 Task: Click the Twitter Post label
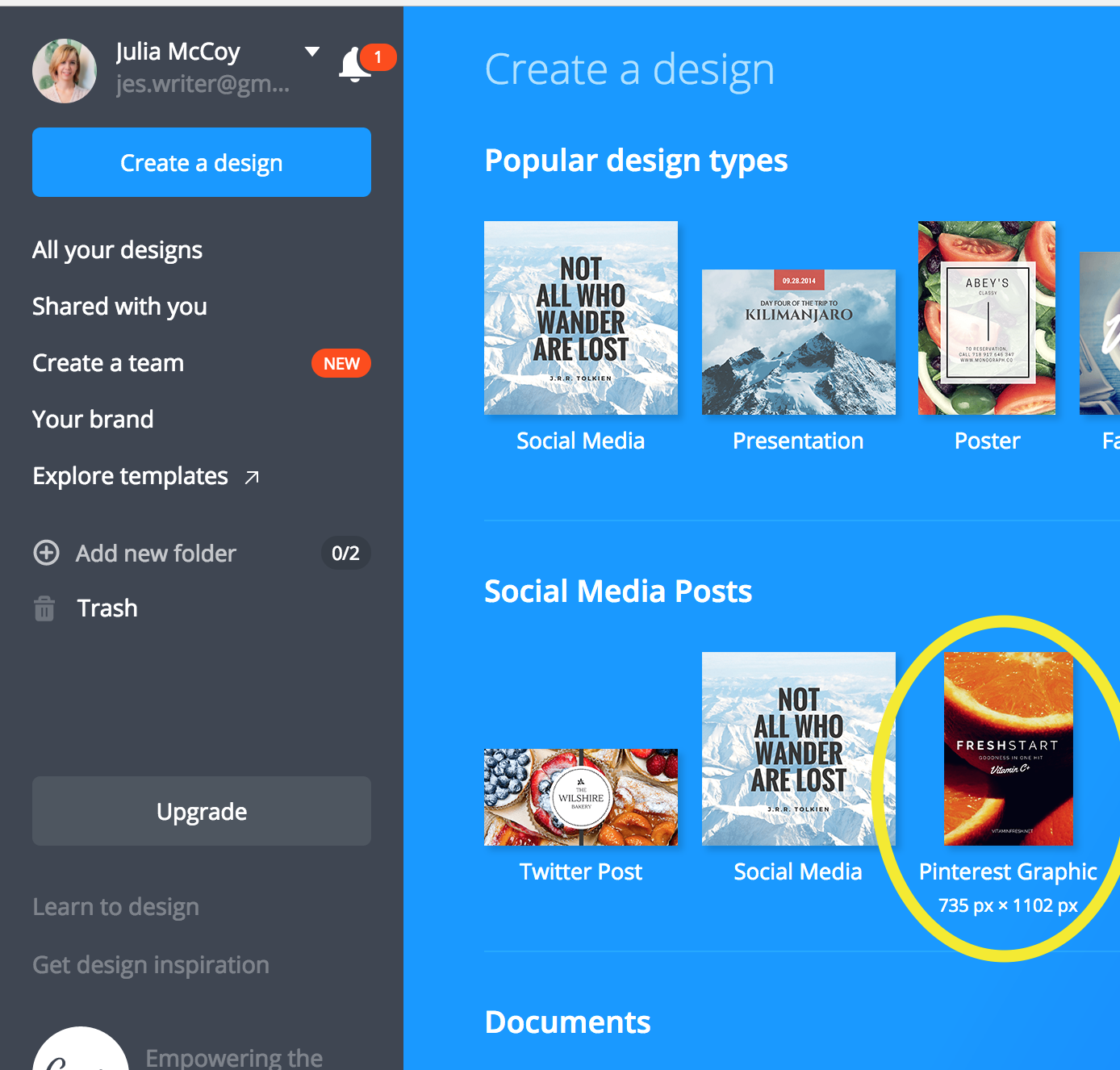[x=581, y=871]
